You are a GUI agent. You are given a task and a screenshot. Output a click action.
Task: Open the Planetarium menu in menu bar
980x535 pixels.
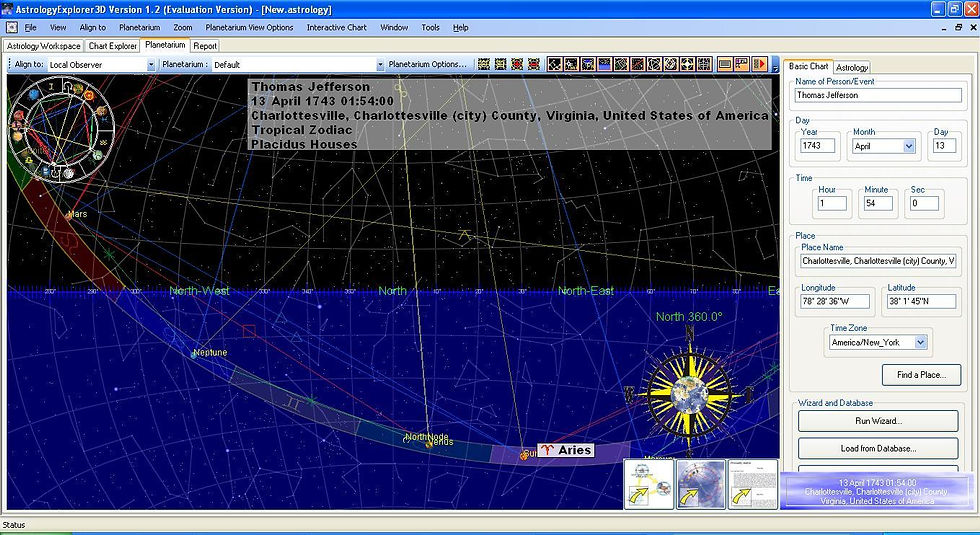pyautogui.click(x=139, y=28)
